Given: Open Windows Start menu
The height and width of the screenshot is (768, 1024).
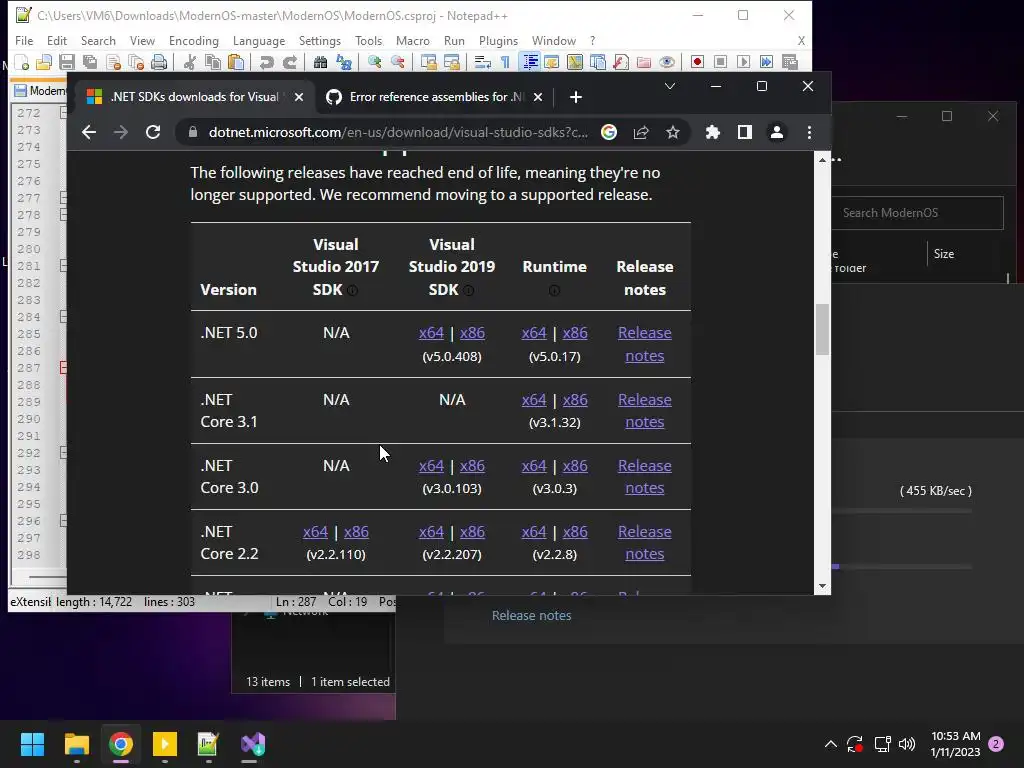Looking at the screenshot, I should (x=32, y=744).
